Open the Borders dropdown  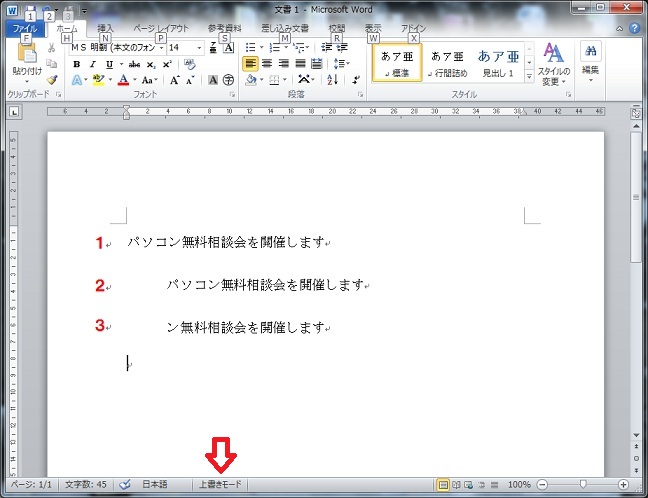(285, 80)
